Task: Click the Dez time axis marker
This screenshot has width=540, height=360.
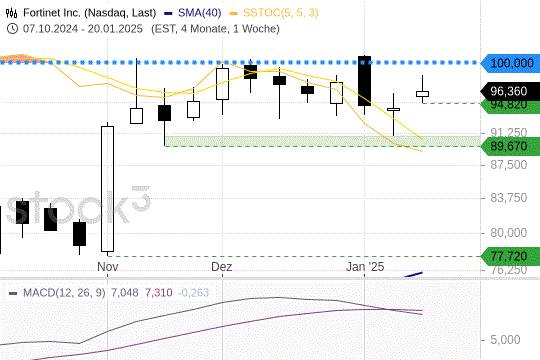Action: 221,267
